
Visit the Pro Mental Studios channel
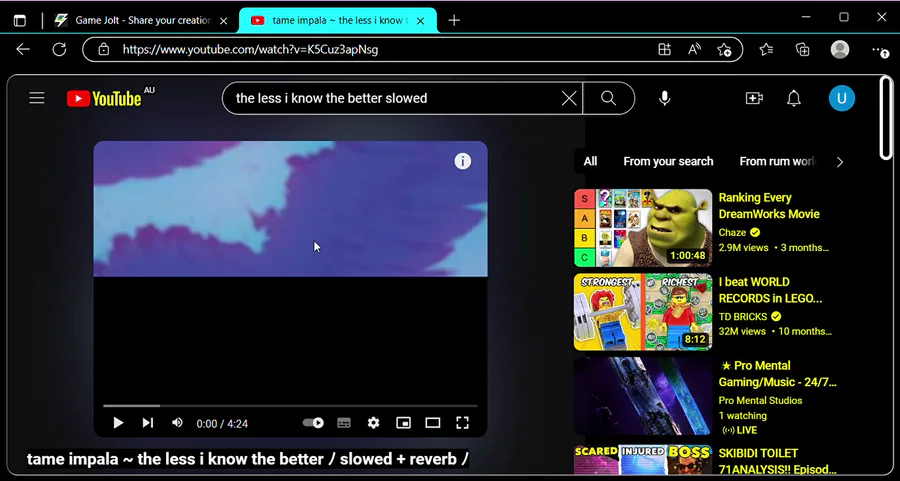coord(761,401)
